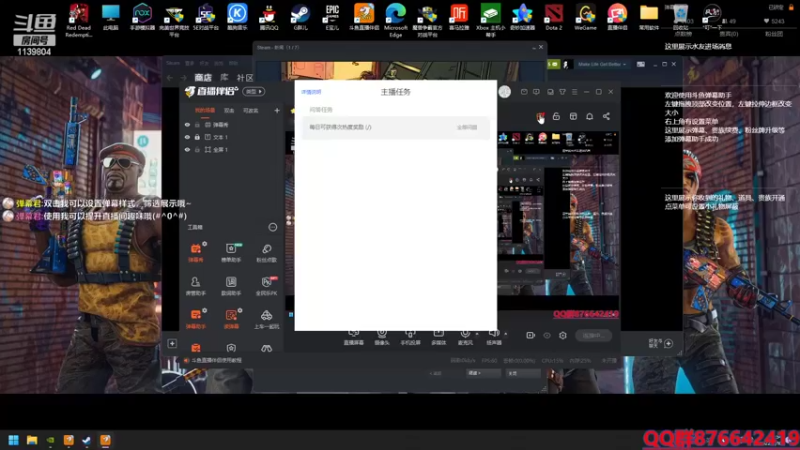
Task: Open the 全民乐PK tool
Action: pos(266,286)
